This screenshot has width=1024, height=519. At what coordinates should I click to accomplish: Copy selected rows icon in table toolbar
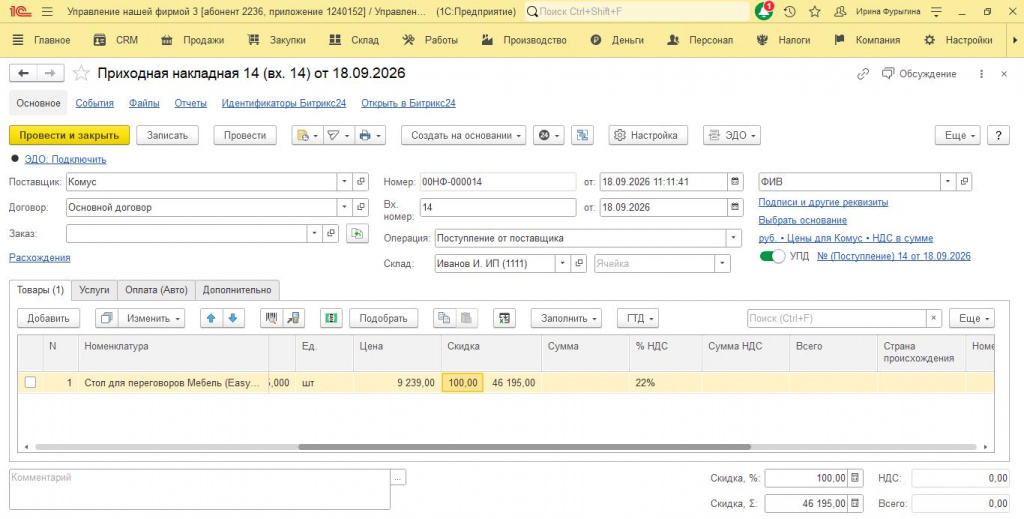pyautogui.click(x=444, y=318)
